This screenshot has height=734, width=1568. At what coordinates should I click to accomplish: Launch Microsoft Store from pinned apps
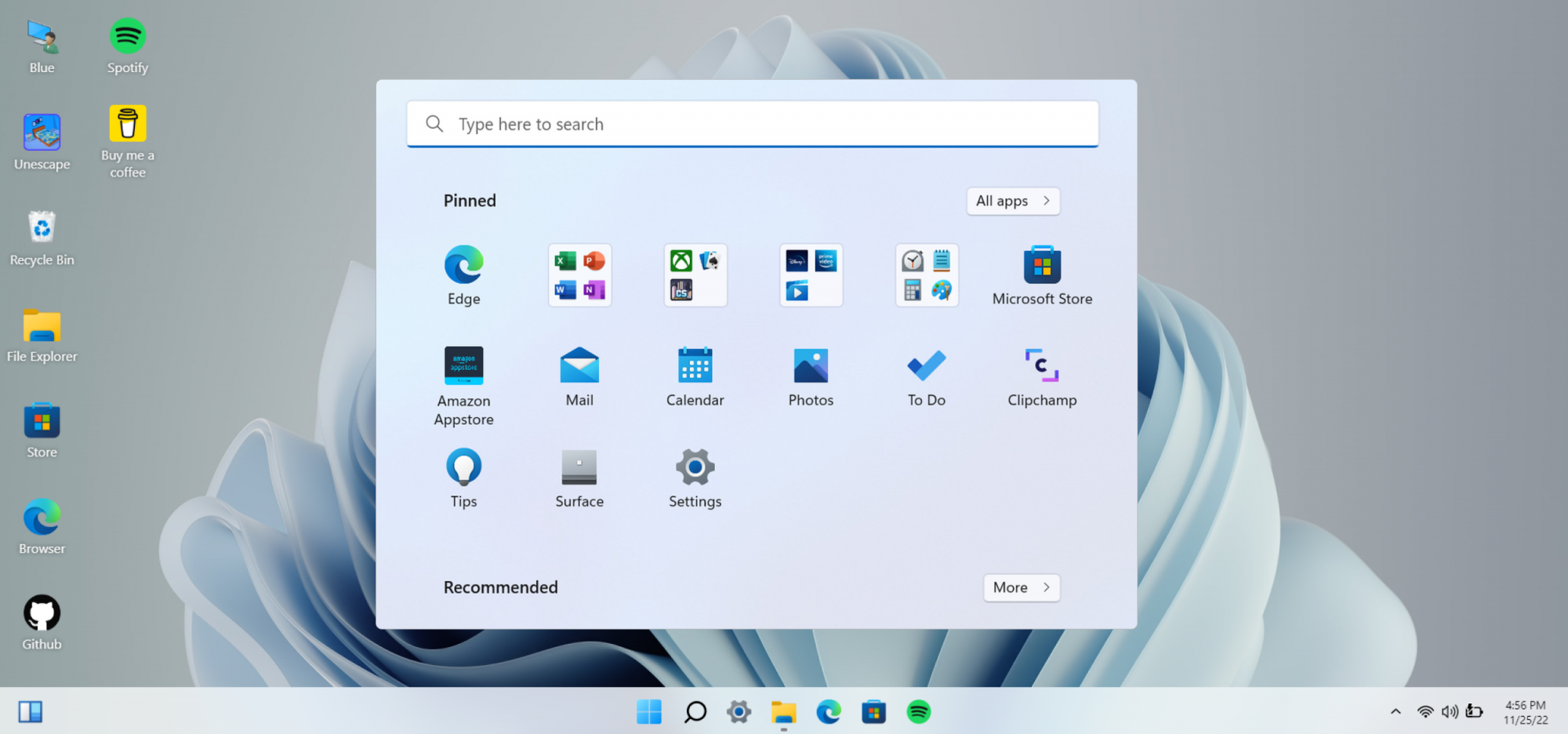pos(1042,275)
